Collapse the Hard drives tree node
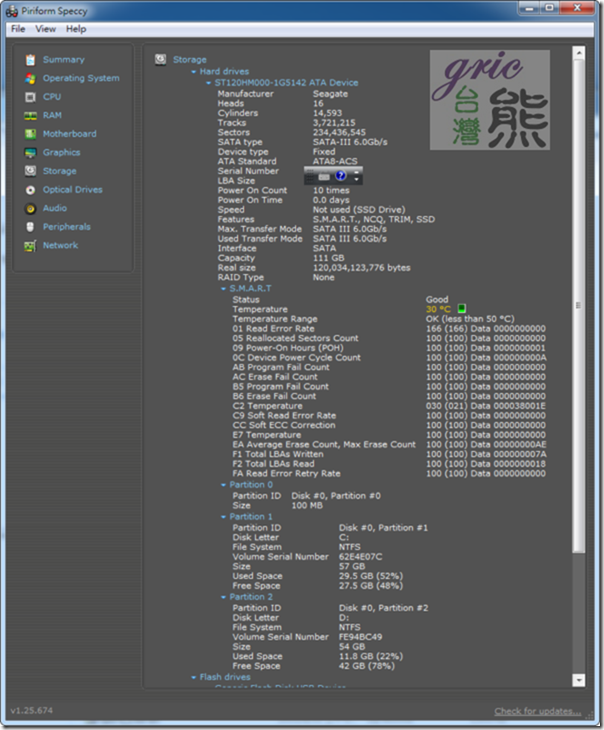 [x=193, y=72]
